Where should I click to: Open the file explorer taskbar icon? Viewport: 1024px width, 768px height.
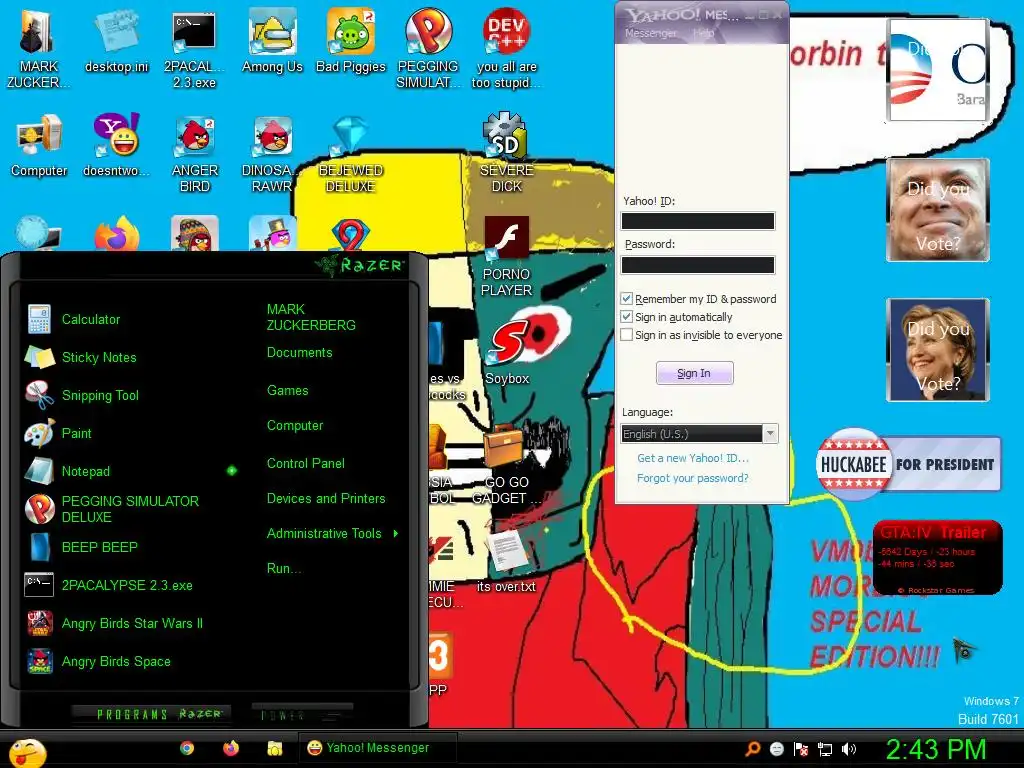click(274, 748)
